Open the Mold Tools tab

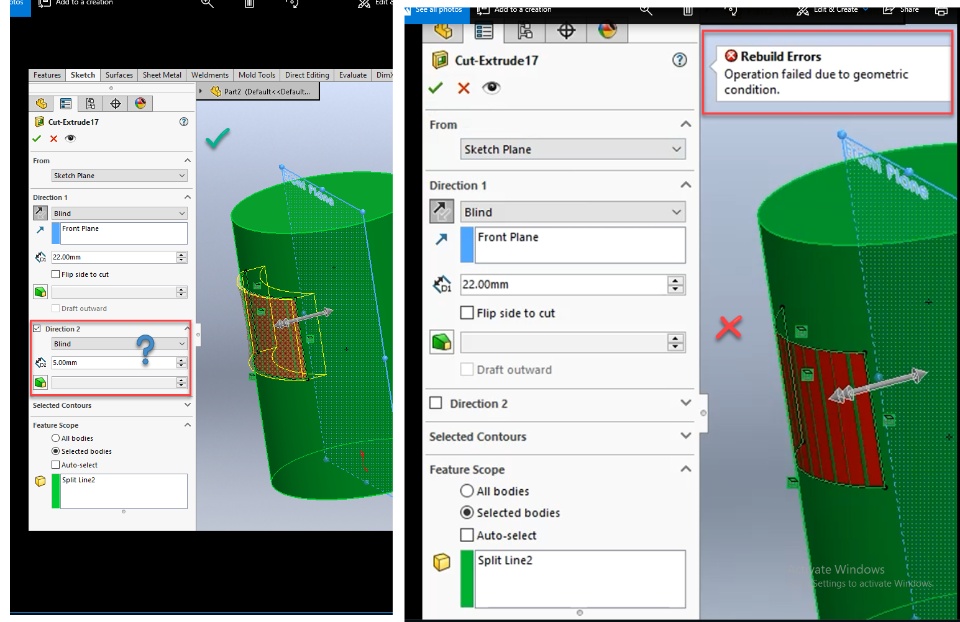click(x=257, y=75)
